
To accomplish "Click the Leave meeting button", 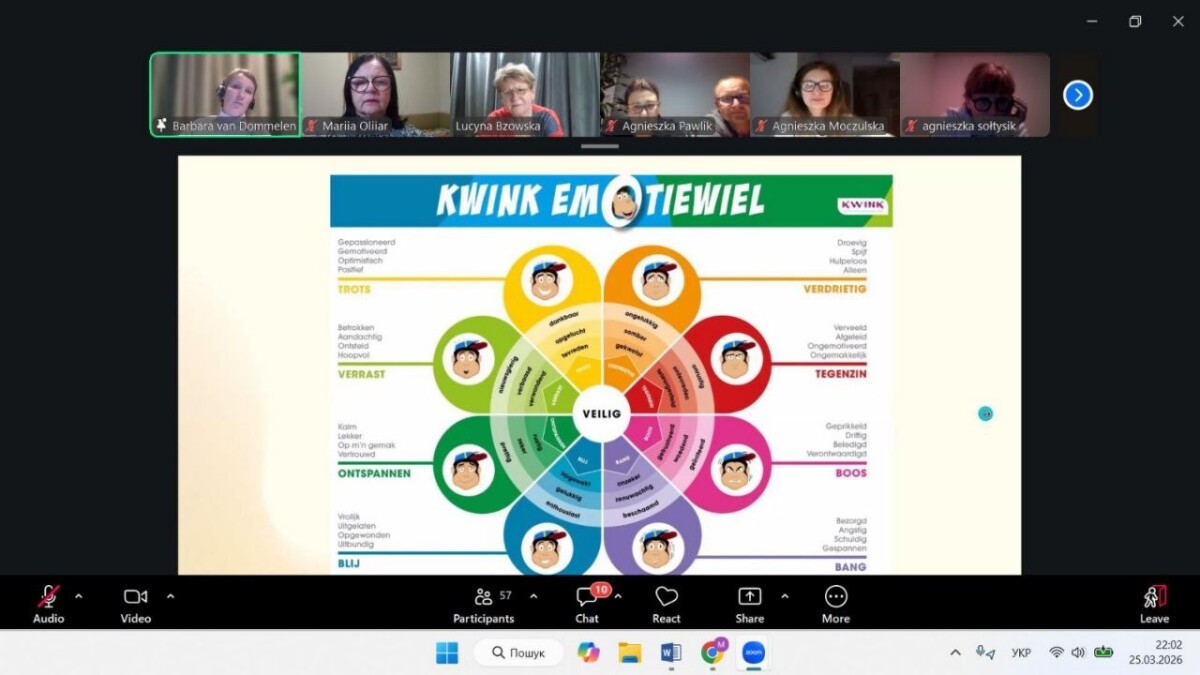I will point(1154,604).
